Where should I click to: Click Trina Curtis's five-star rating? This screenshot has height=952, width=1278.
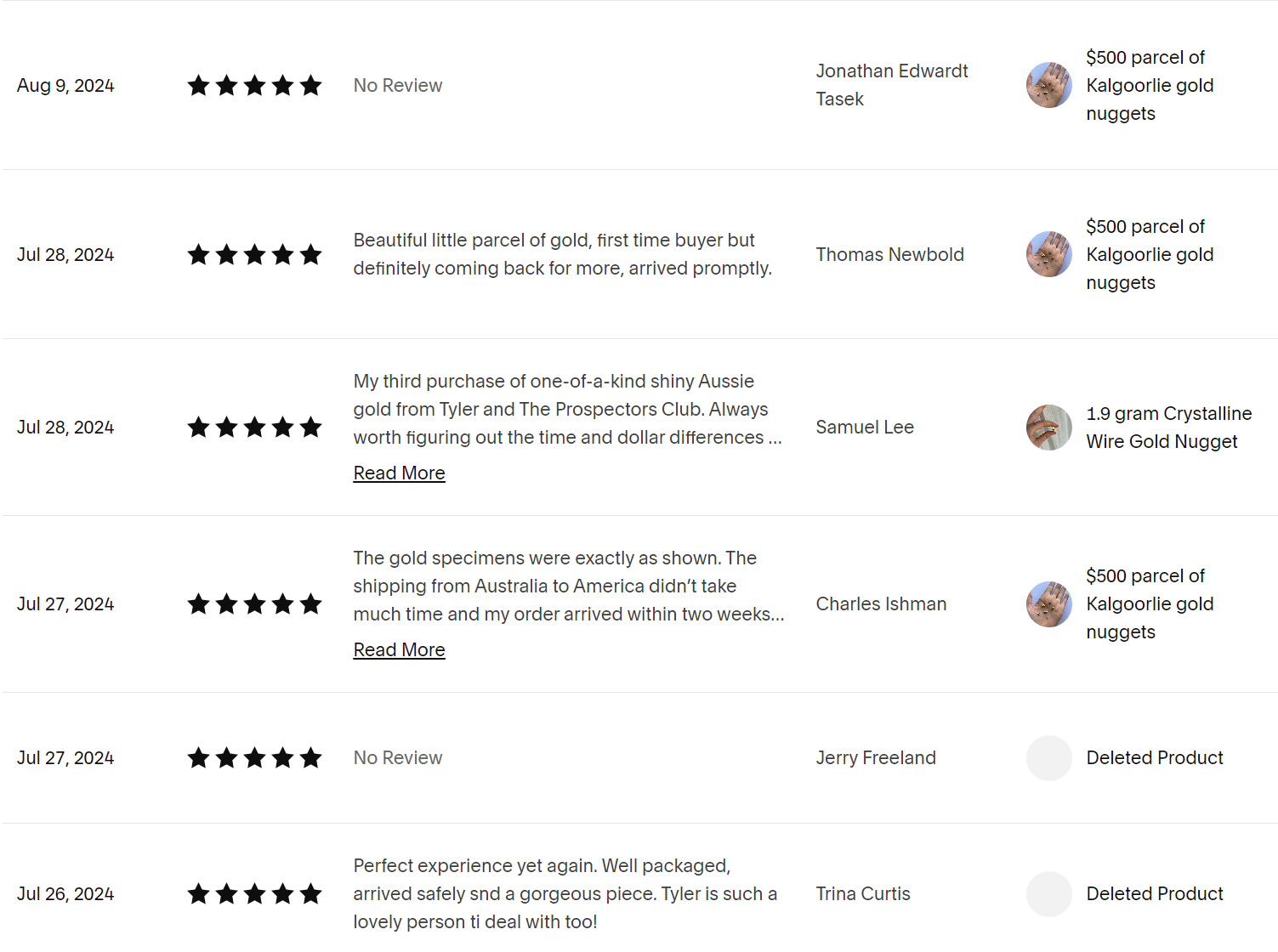point(254,894)
